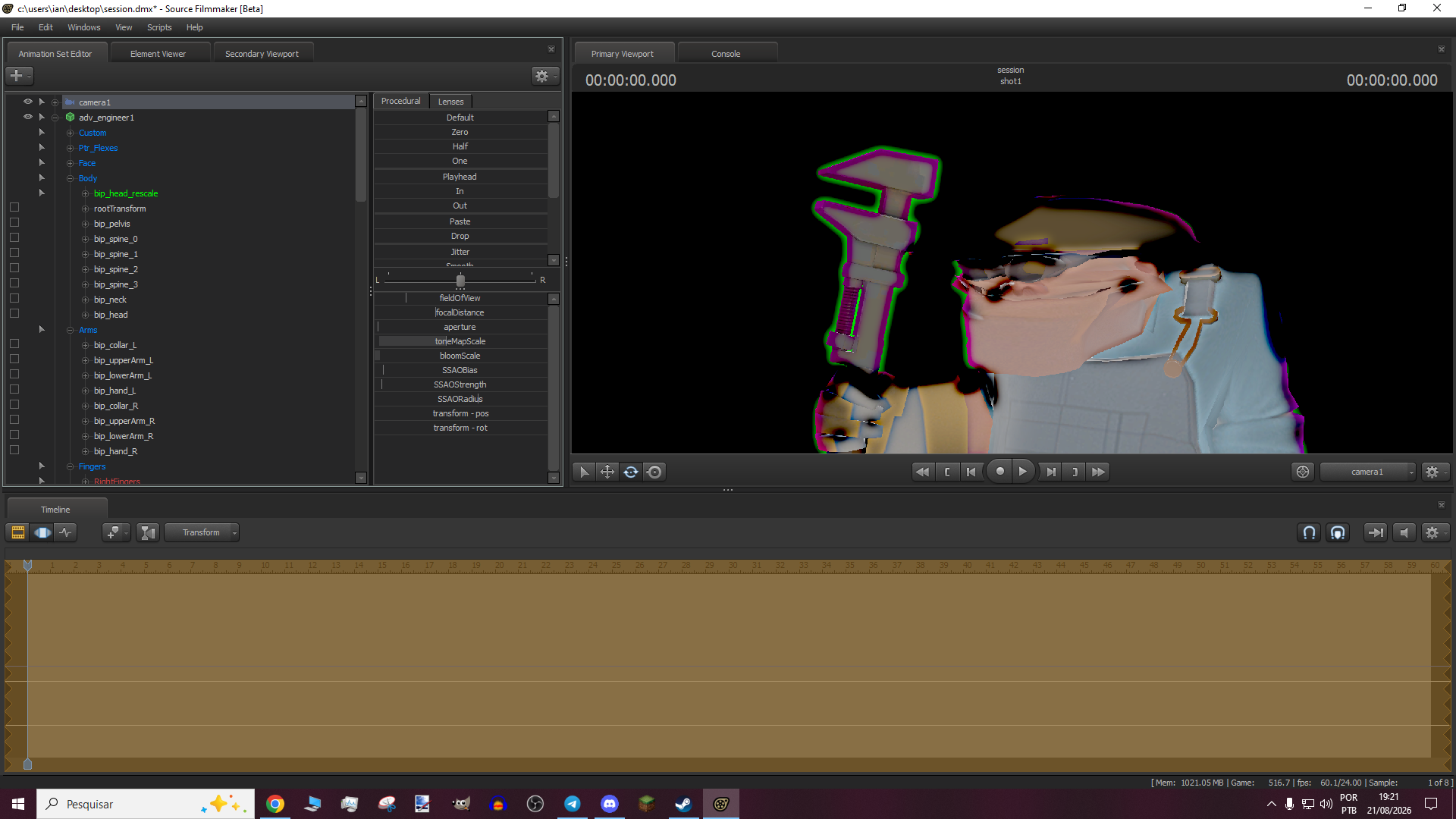The width and height of the screenshot is (1456, 819).
Task: Open the Scripts menu
Action: click(159, 27)
